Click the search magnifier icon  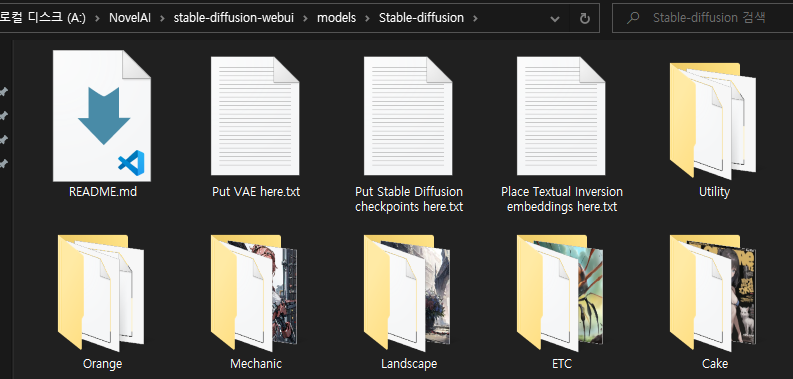632,18
